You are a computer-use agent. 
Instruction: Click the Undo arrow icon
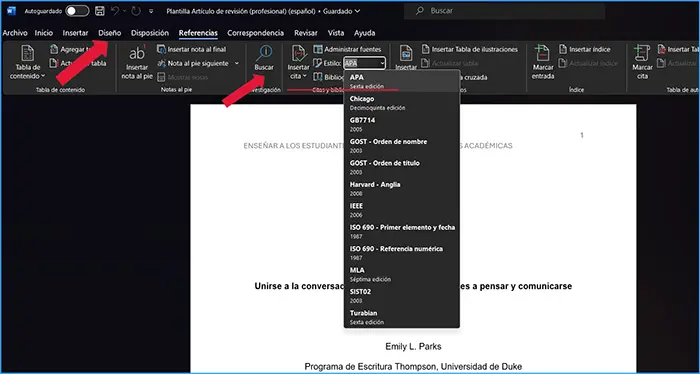pyautogui.click(x=115, y=11)
